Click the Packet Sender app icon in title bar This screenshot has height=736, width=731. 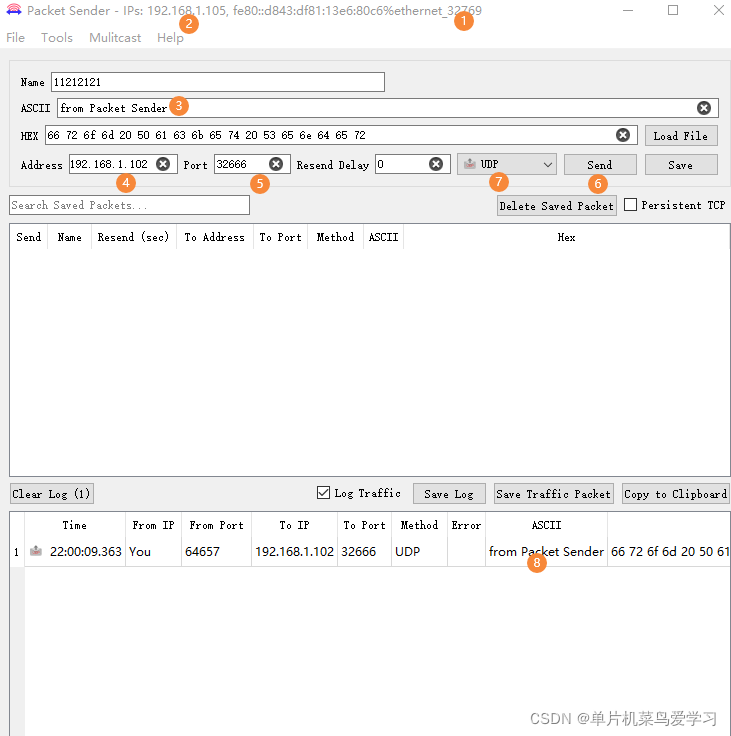click(x=14, y=10)
